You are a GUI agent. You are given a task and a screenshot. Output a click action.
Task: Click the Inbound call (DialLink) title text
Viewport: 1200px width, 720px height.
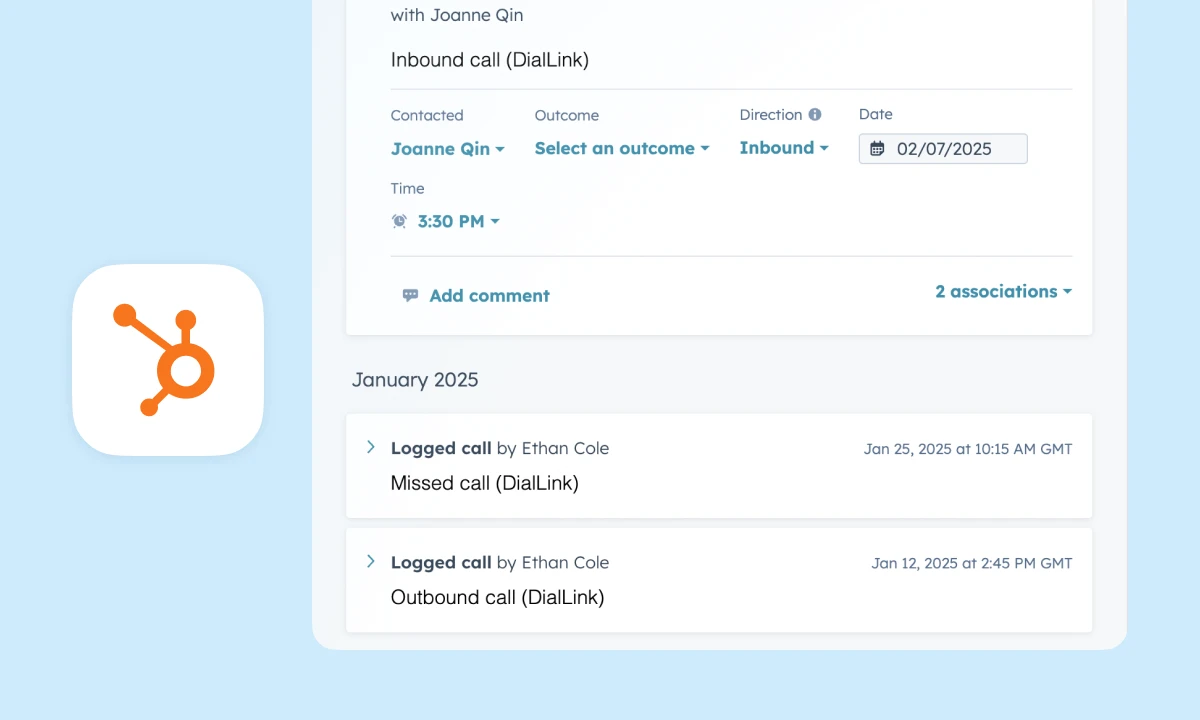489,60
